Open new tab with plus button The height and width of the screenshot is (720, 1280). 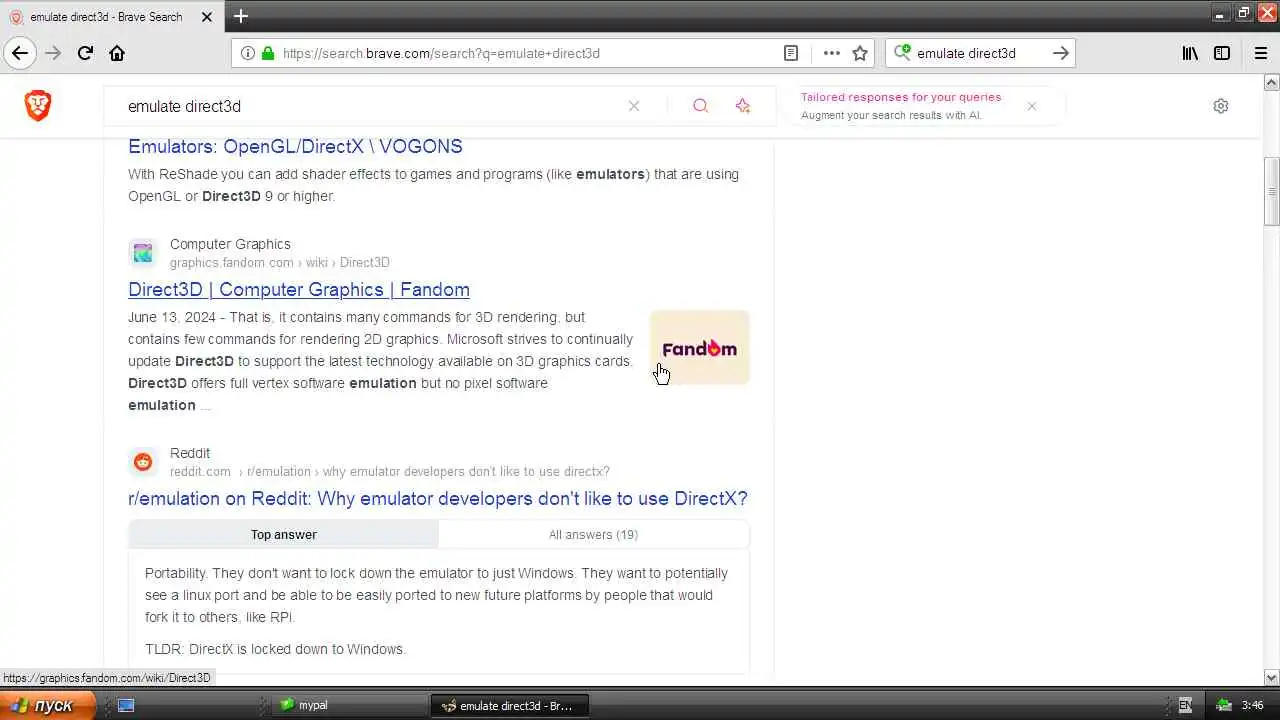(241, 16)
